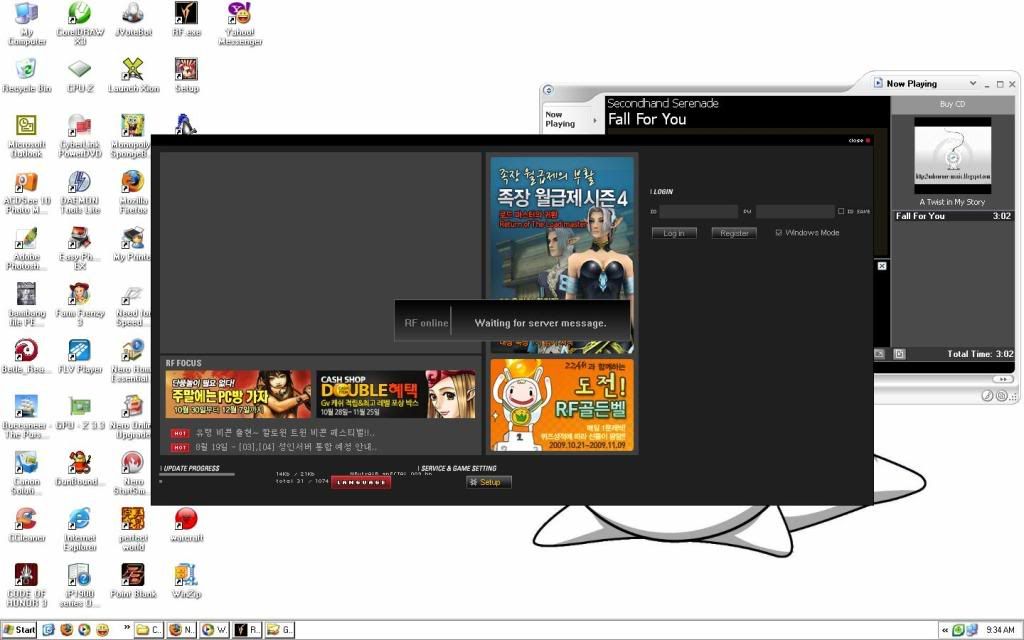Image resolution: width=1024 pixels, height=640 pixels.
Task: Show hidden Quick Launch icons chevron
Action: [x=127, y=629]
